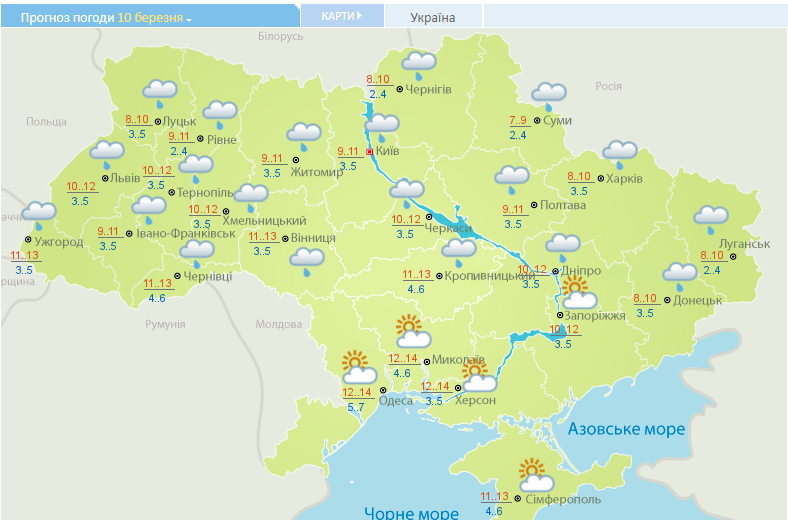Select the Україна tab
Screen dimensions: 788x520
pyautogui.click(x=432, y=17)
